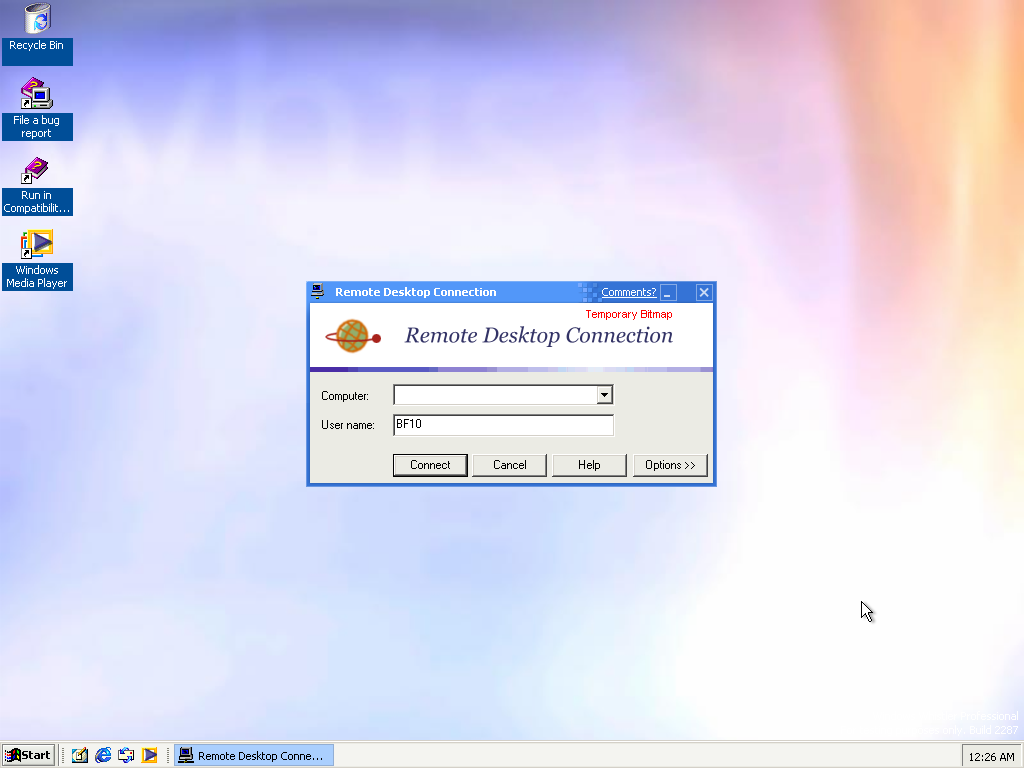Click the first quick launch notepad icon
The width and height of the screenshot is (1024, 768).
coord(80,755)
